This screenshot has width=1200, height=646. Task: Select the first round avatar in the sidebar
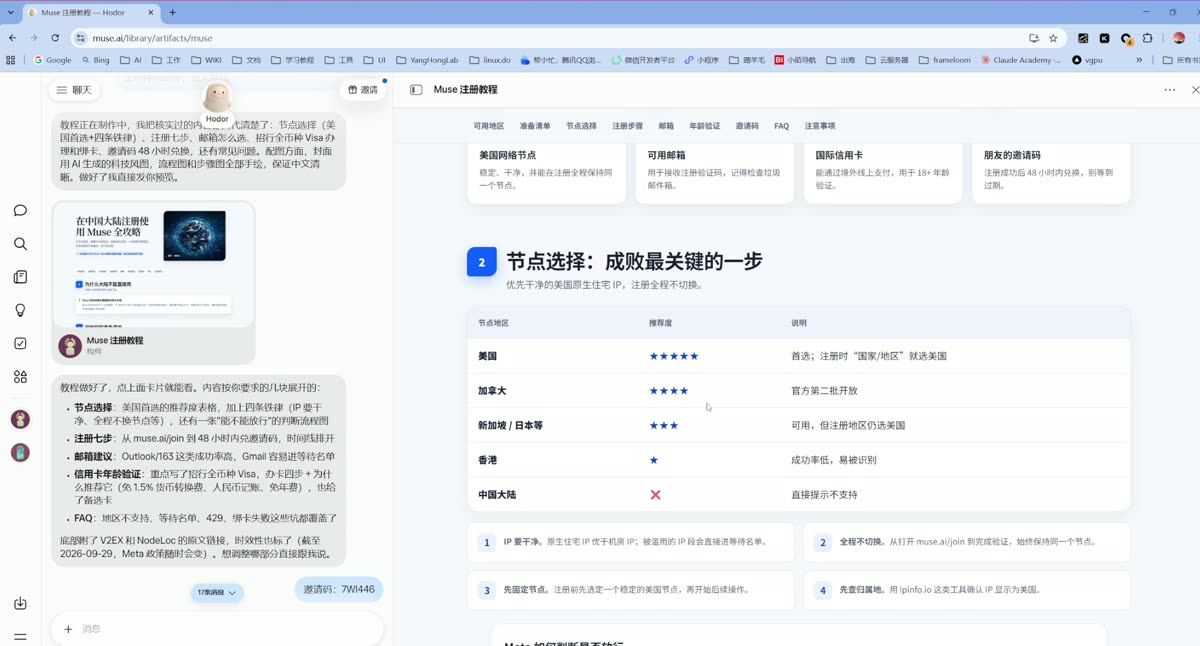pyautogui.click(x=20, y=419)
